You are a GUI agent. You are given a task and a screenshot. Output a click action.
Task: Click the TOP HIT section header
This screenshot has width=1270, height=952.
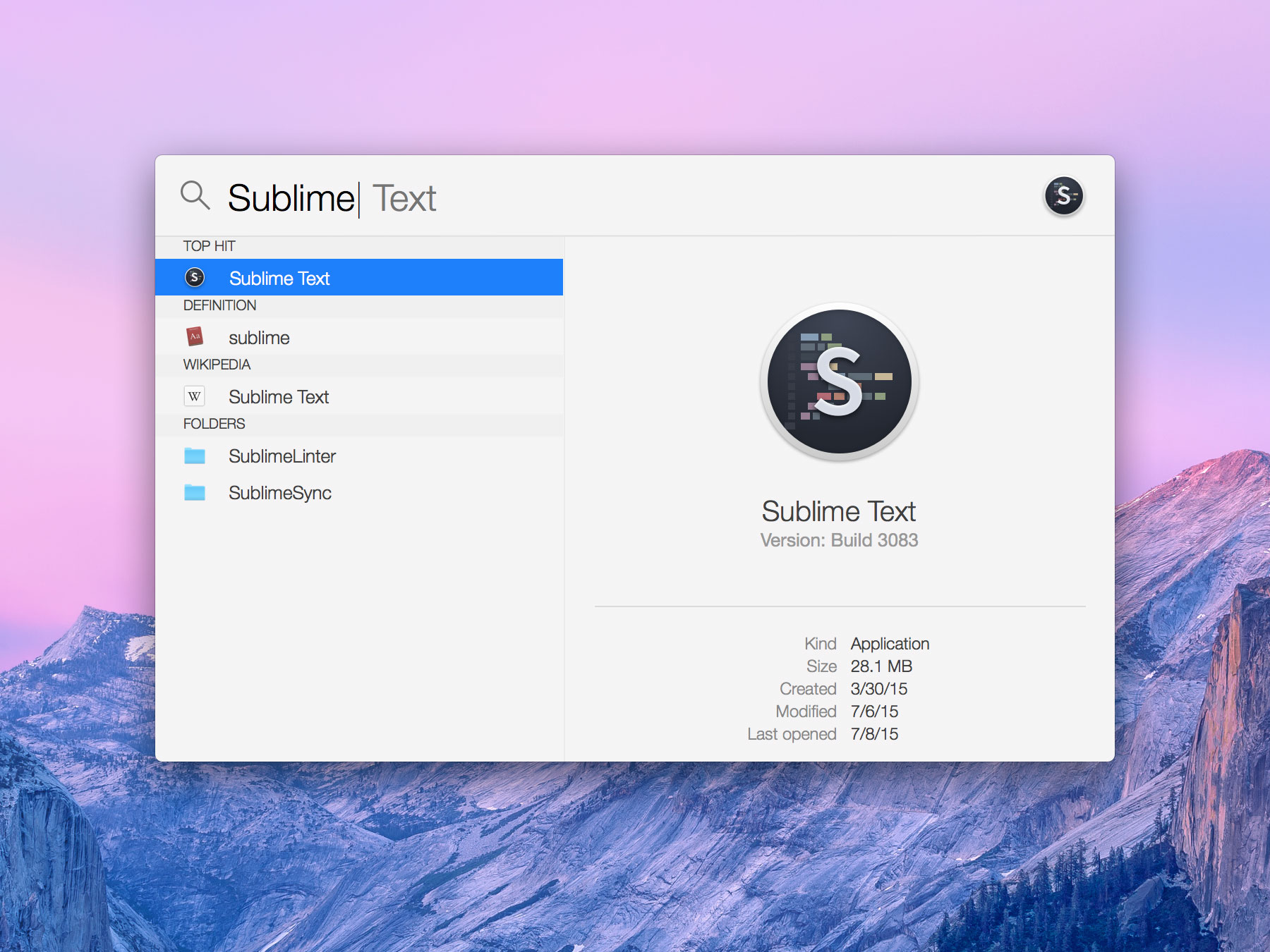tap(207, 246)
